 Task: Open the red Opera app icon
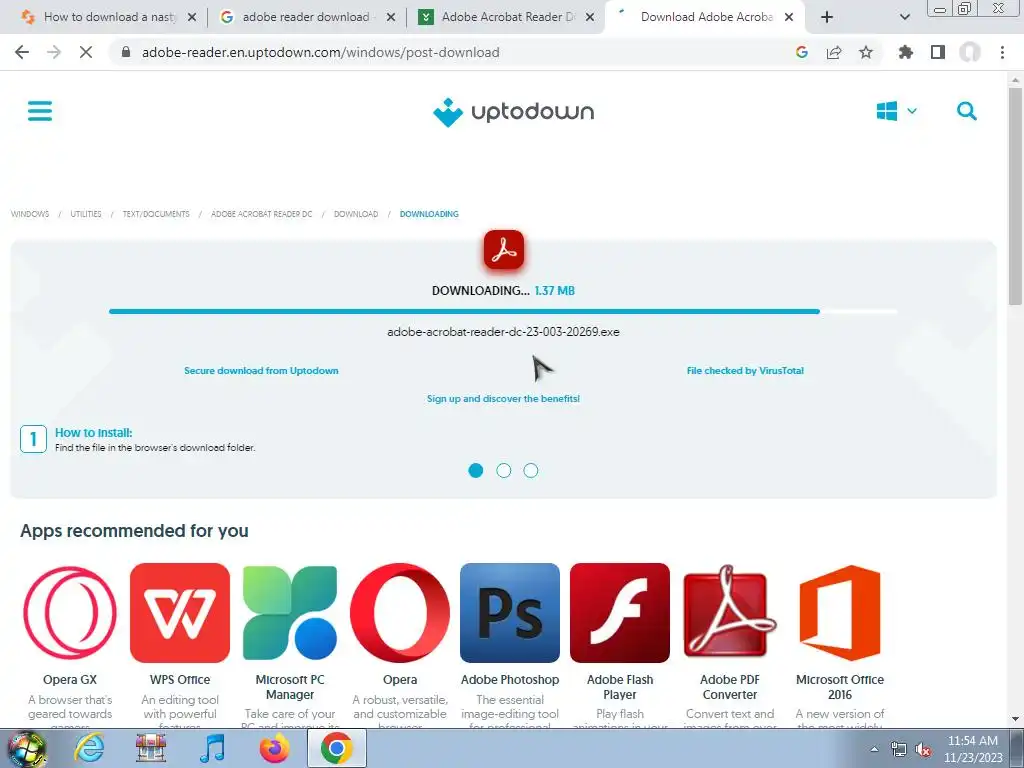[400, 613]
